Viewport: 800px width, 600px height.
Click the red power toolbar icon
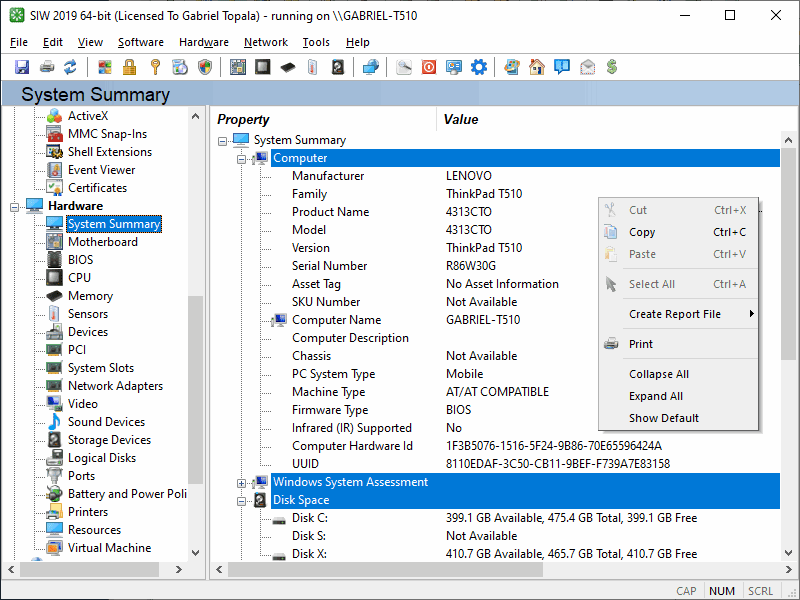point(429,67)
